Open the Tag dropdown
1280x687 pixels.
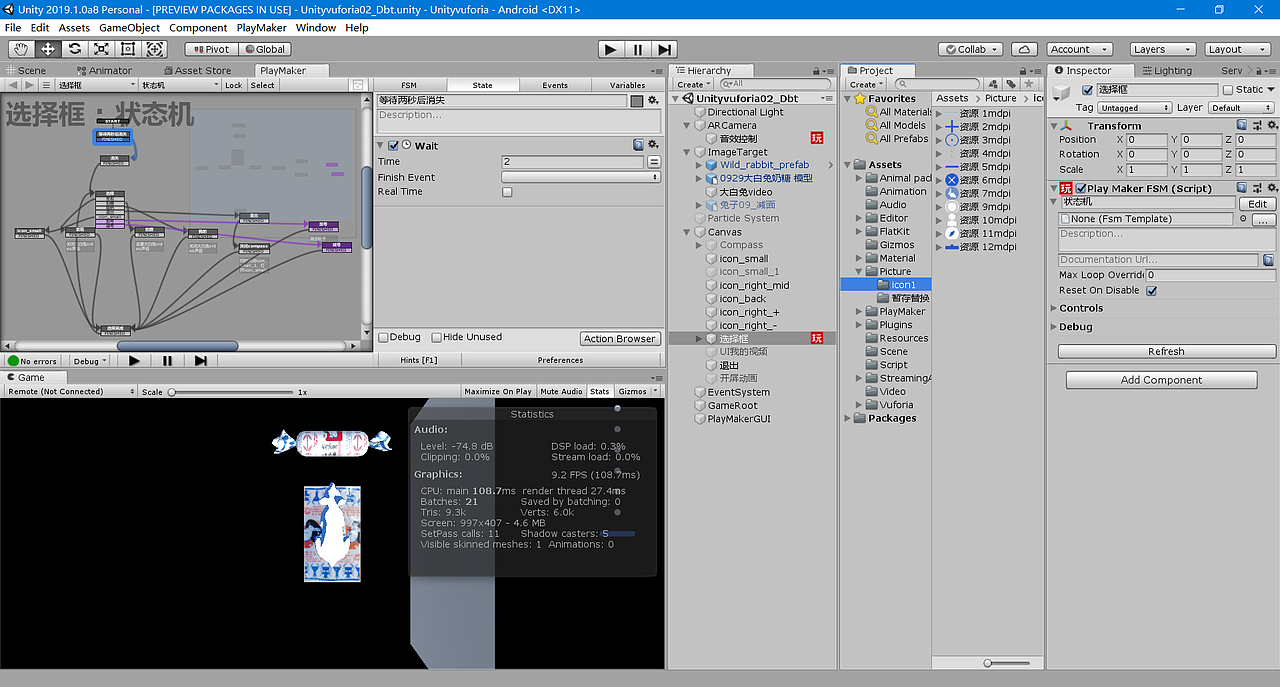pyautogui.click(x=1134, y=108)
